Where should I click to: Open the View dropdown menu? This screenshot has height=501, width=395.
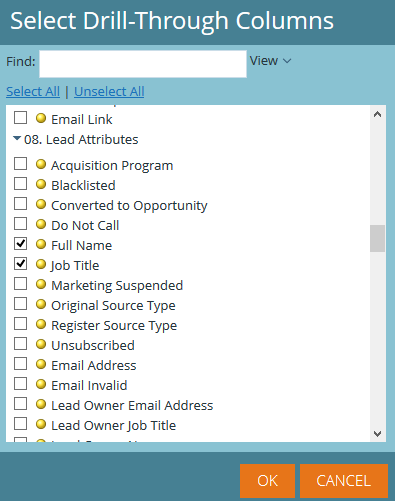(x=270, y=61)
